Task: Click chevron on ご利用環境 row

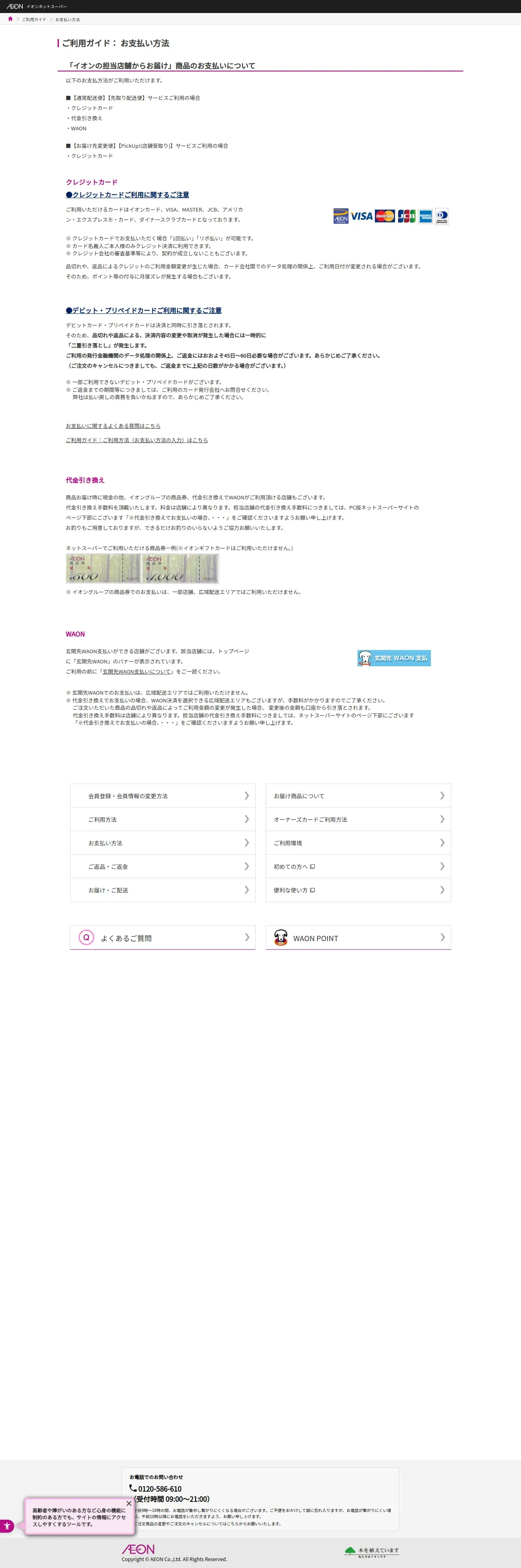Action: 442,843
